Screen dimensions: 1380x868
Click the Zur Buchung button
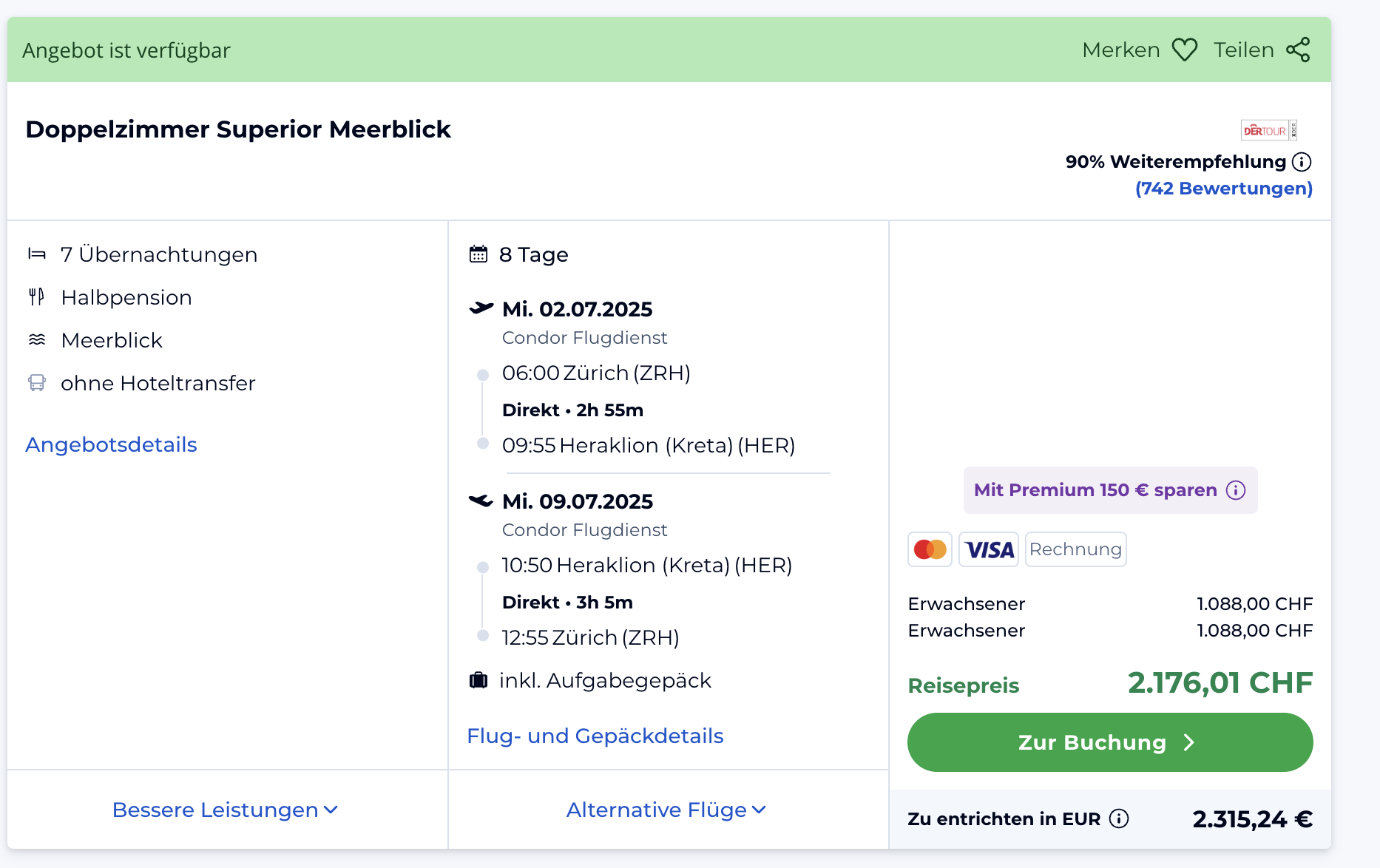tap(1109, 742)
